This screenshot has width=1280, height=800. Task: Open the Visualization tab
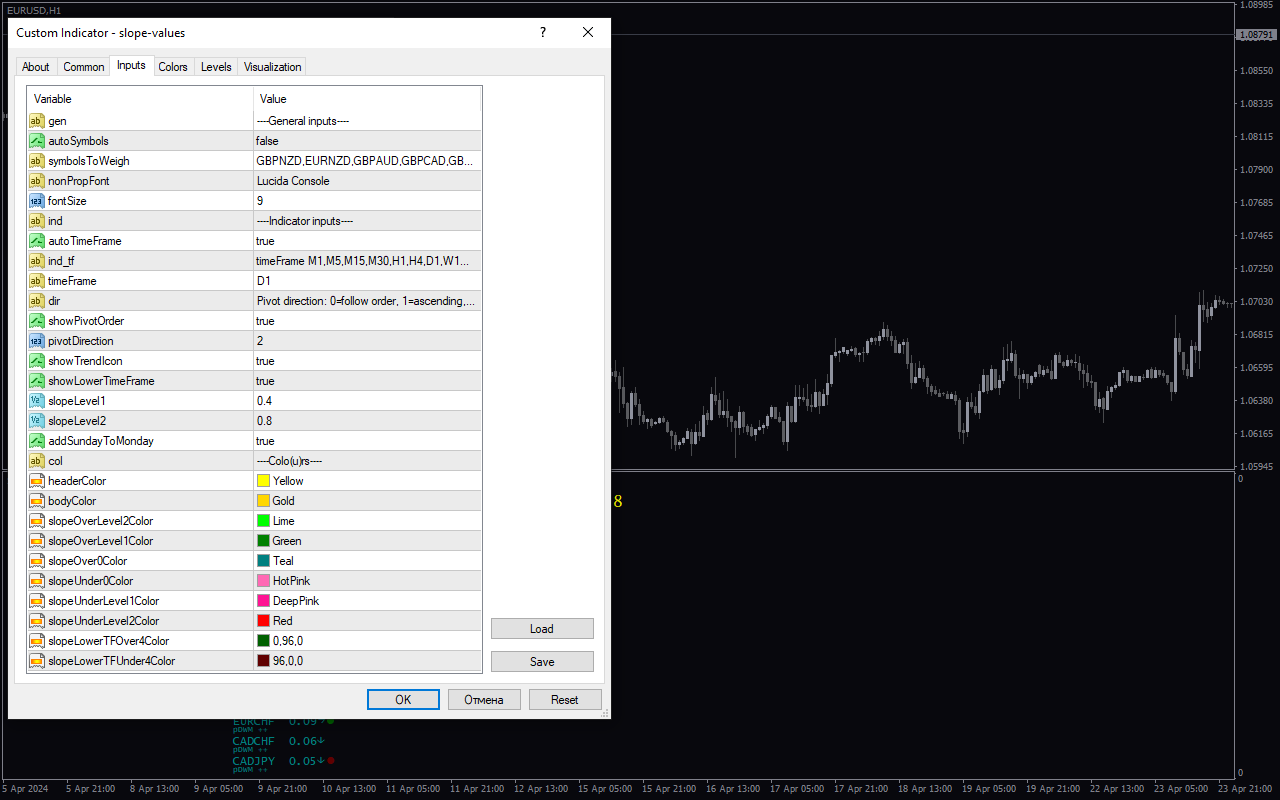point(272,67)
